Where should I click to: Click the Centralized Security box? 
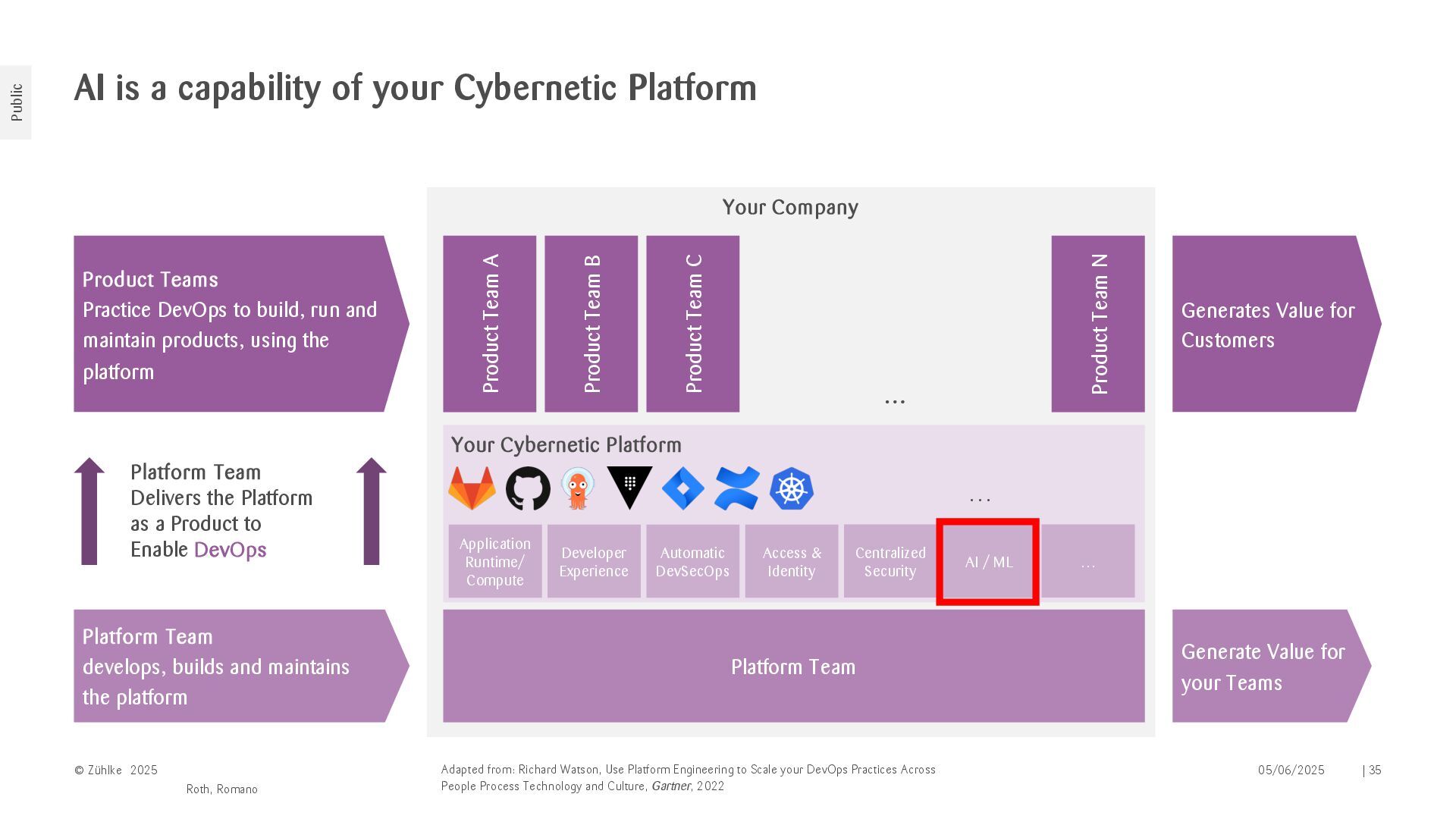(890, 562)
